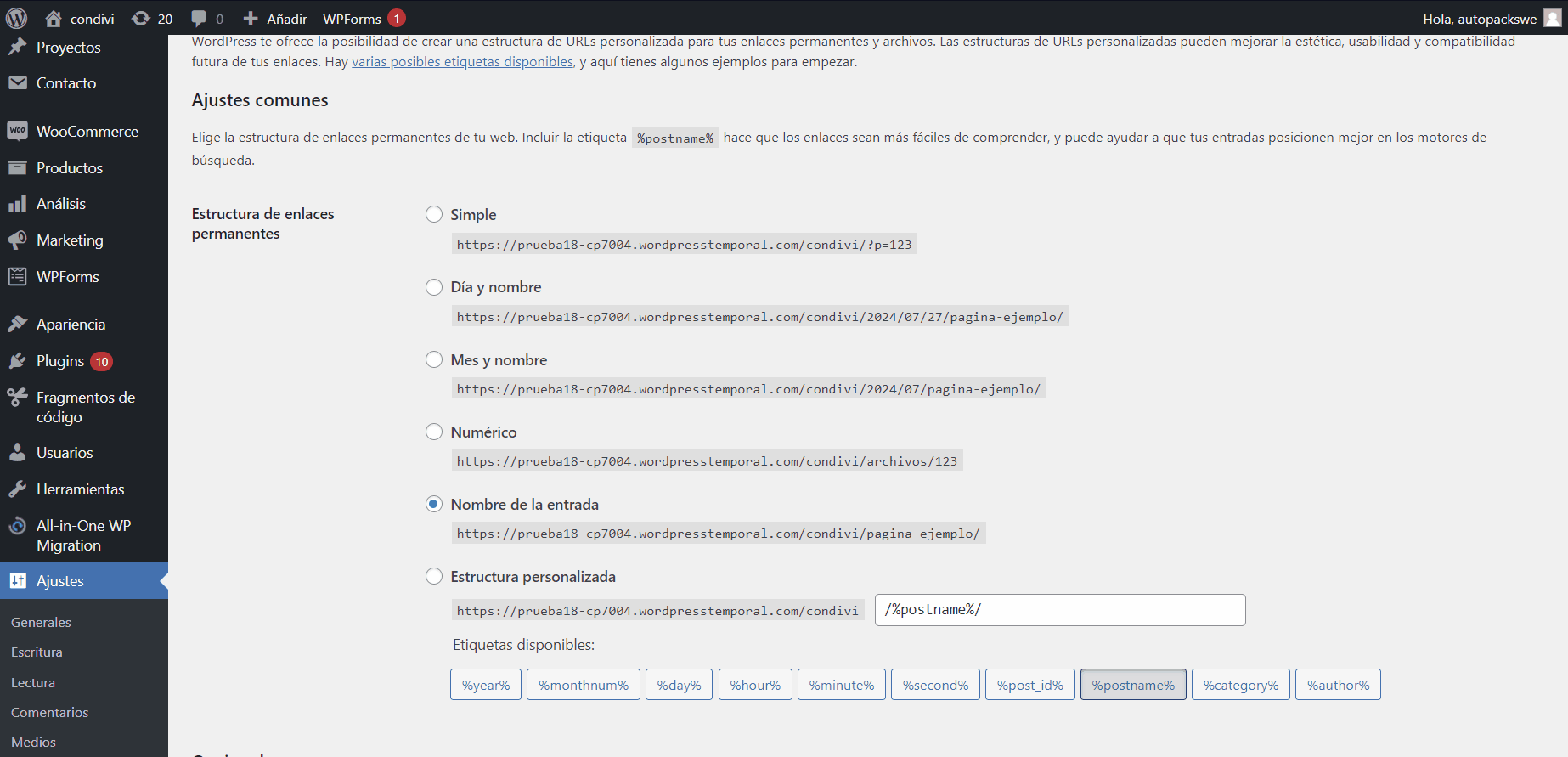
Task: Go to Generales settings submenu
Action: pyautogui.click(x=41, y=622)
